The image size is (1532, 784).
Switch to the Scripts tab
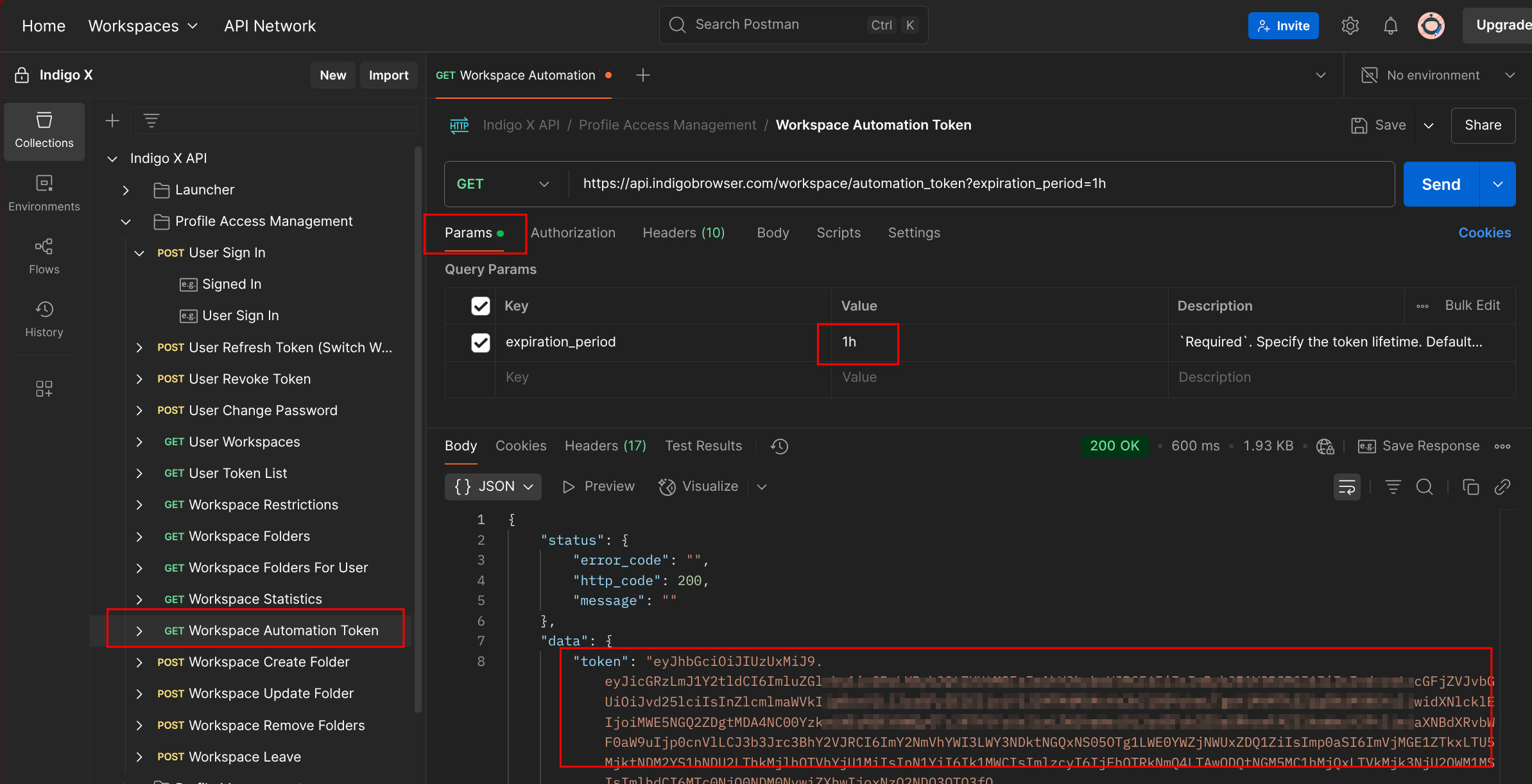(838, 233)
